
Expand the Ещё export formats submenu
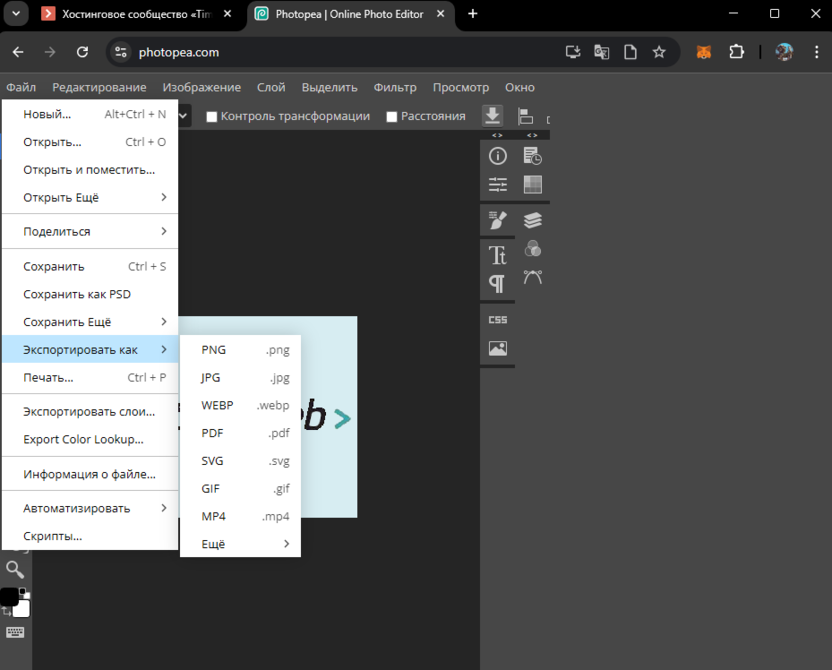point(240,544)
